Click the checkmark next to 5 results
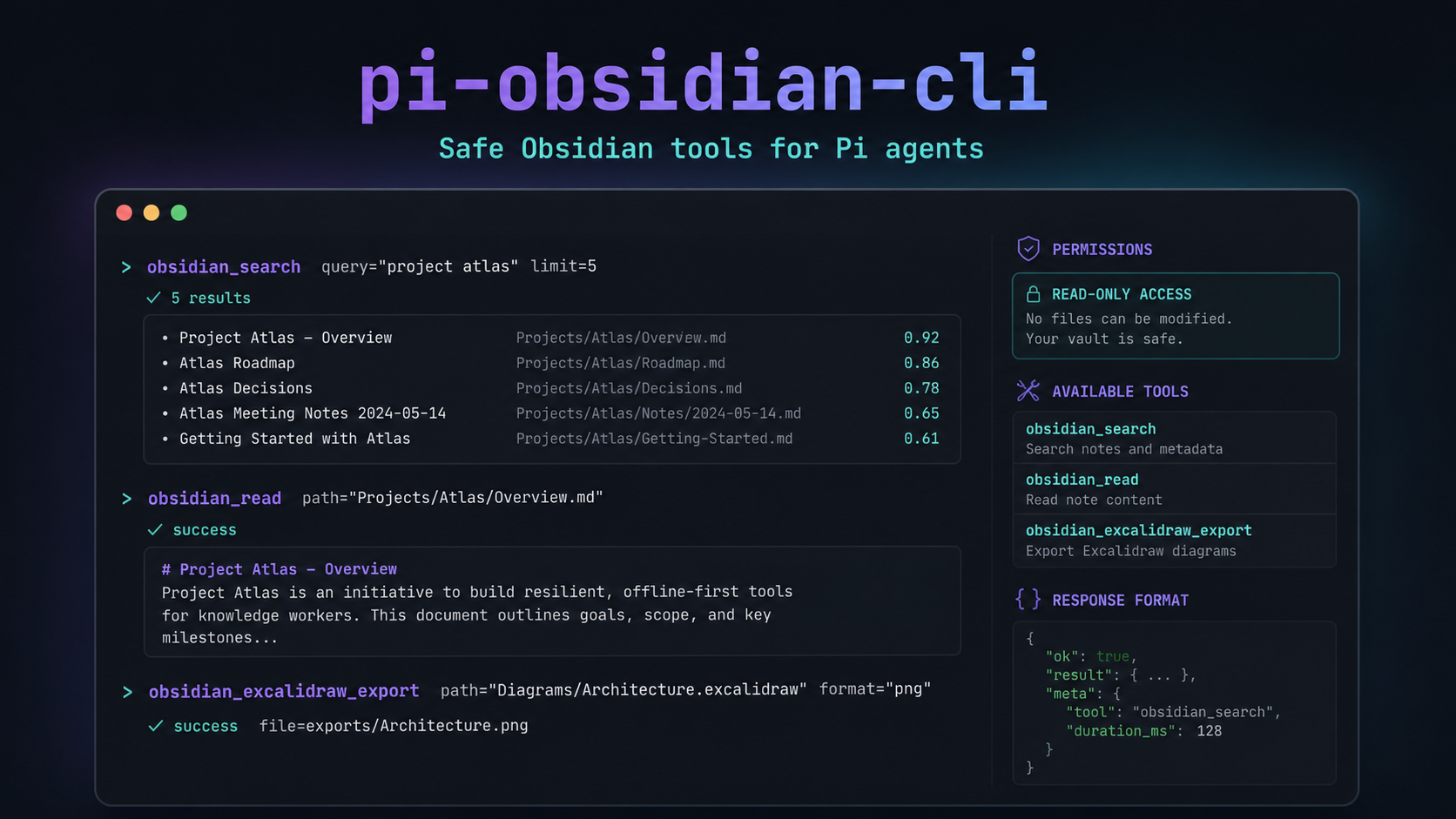Viewport: 1456px width, 819px height. click(x=154, y=298)
